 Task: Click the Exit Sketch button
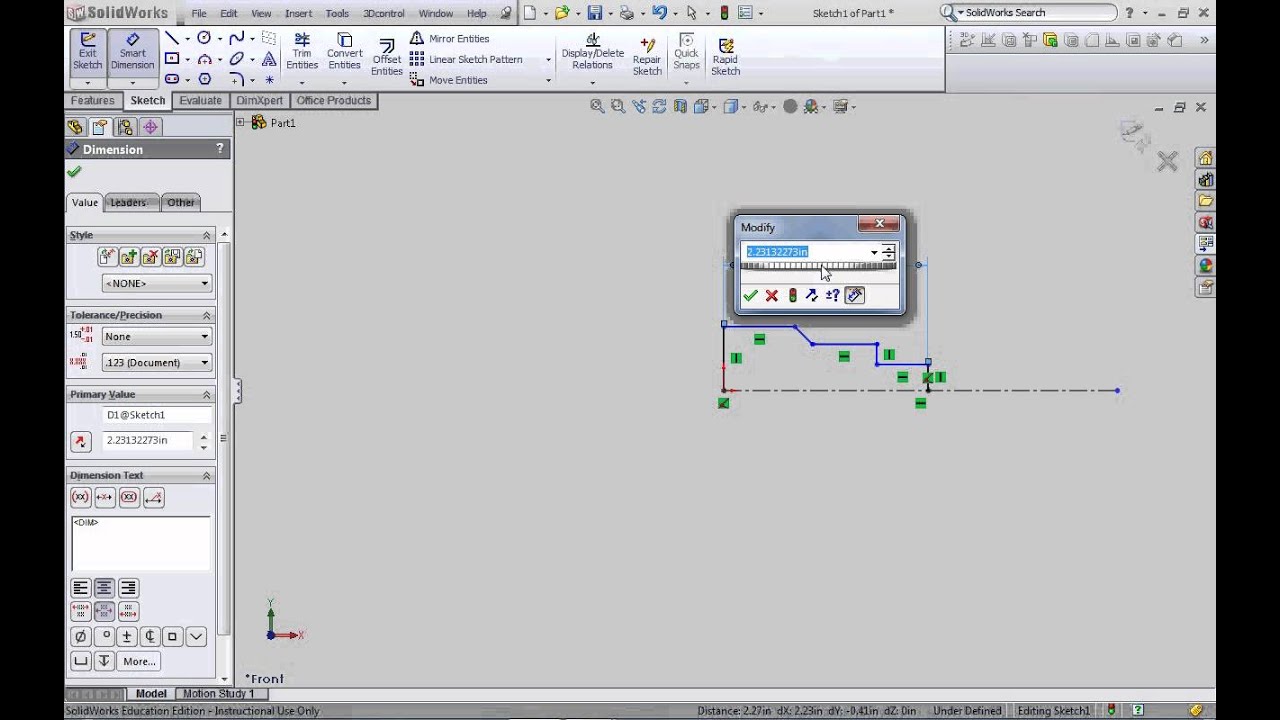pyautogui.click(x=87, y=52)
